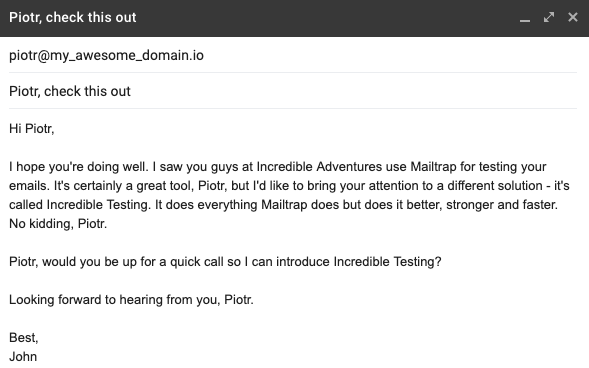
Task: Place cursor at 'I hope you're doing well'
Action: 79,167
